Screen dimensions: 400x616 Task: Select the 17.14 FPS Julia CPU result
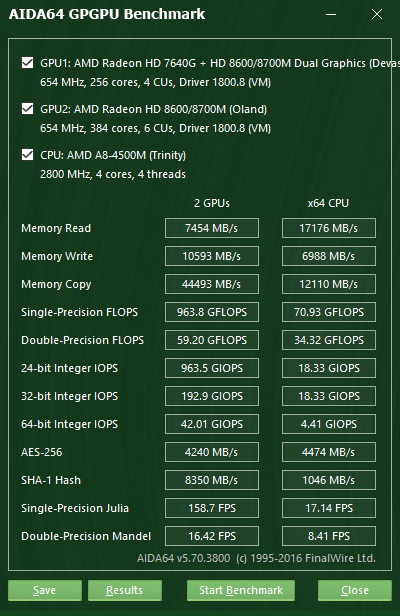click(x=329, y=508)
